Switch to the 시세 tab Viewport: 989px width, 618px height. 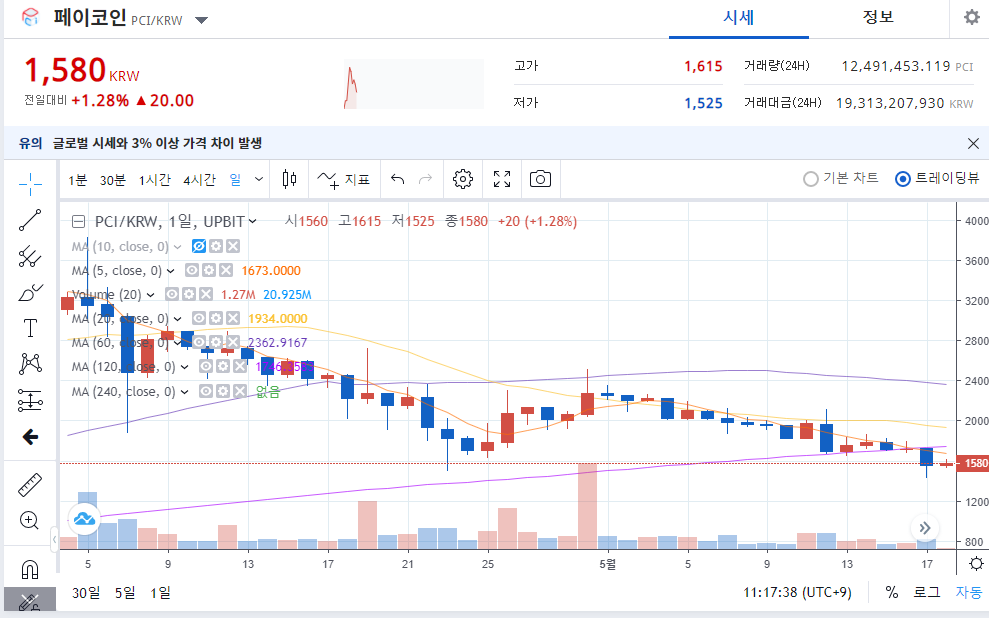[x=739, y=18]
